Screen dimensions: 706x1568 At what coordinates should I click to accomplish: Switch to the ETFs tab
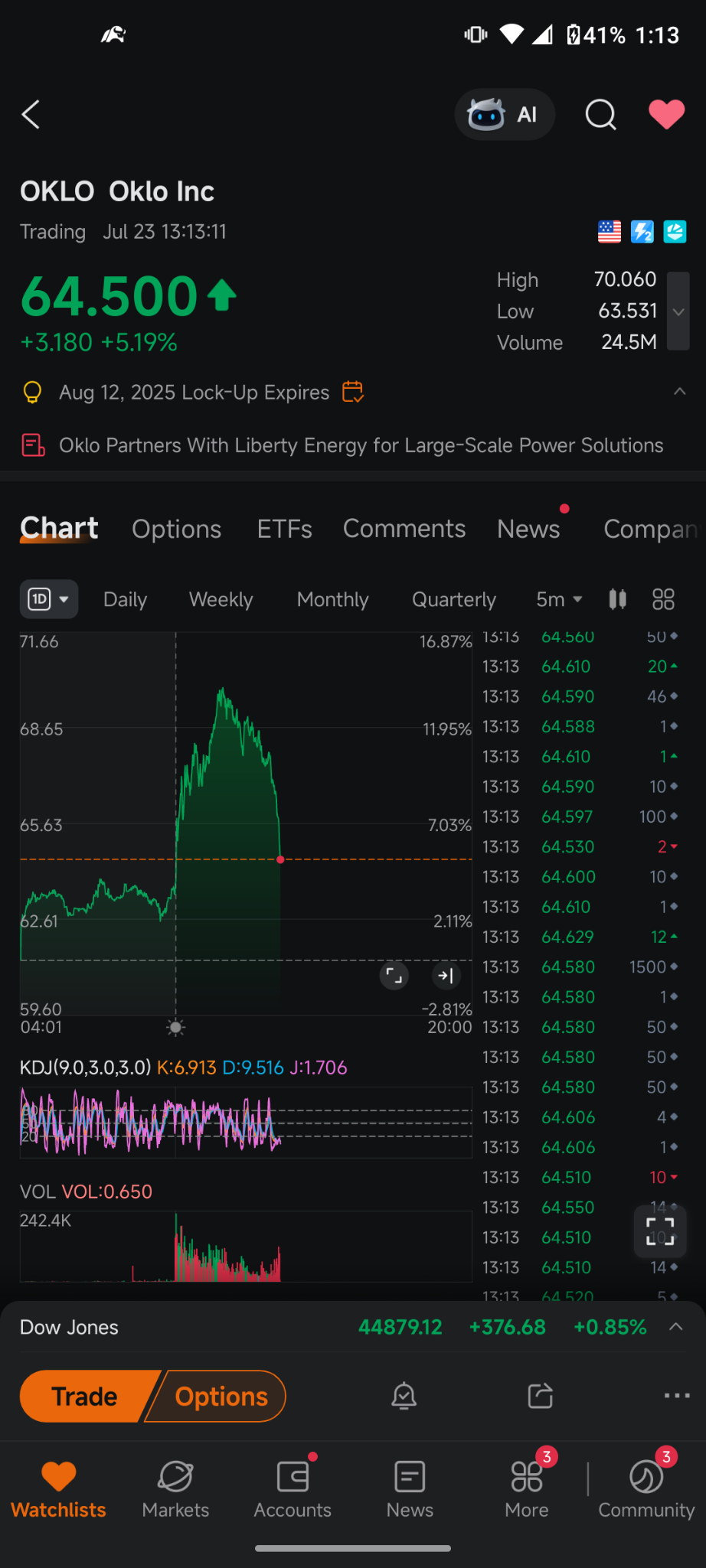pos(285,529)
